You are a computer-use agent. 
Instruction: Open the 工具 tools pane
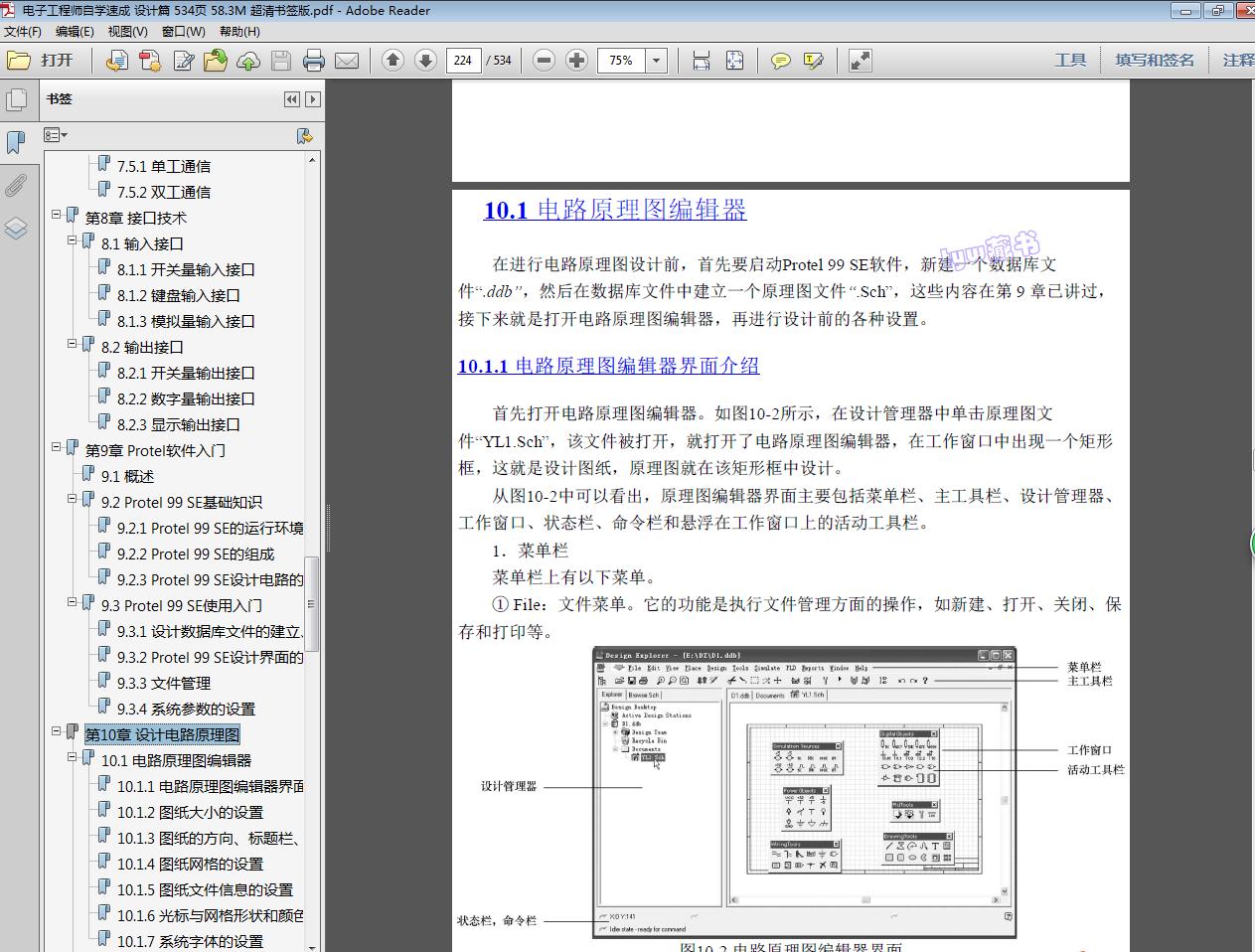point(1070,61)
